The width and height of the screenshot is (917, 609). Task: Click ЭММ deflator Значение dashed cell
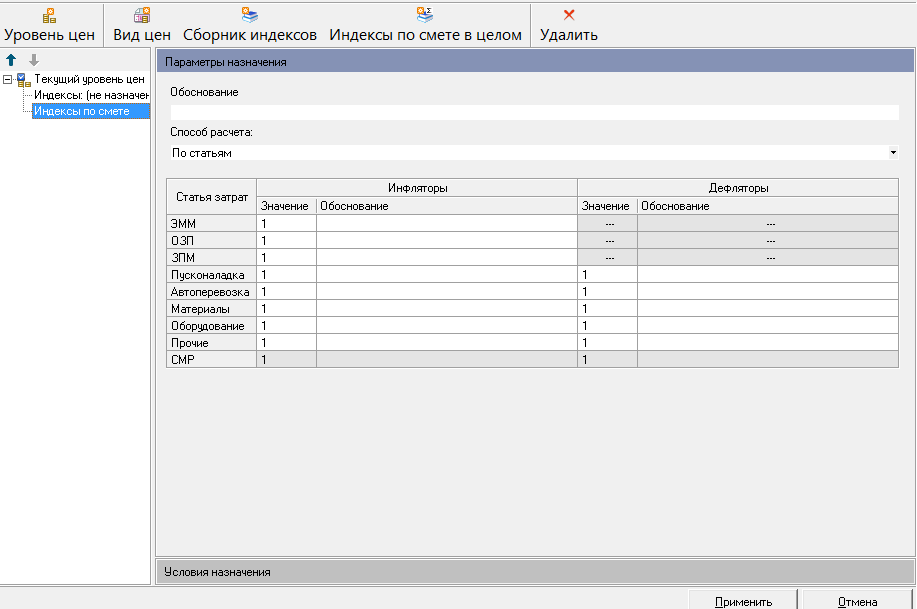click(608, 223)
